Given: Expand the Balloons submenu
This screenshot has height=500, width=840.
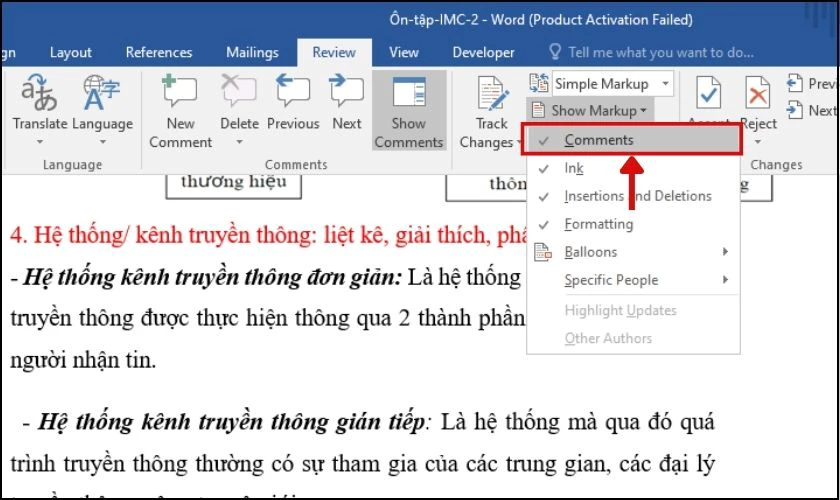Looking at the screenshot, I should pos(633,252).
